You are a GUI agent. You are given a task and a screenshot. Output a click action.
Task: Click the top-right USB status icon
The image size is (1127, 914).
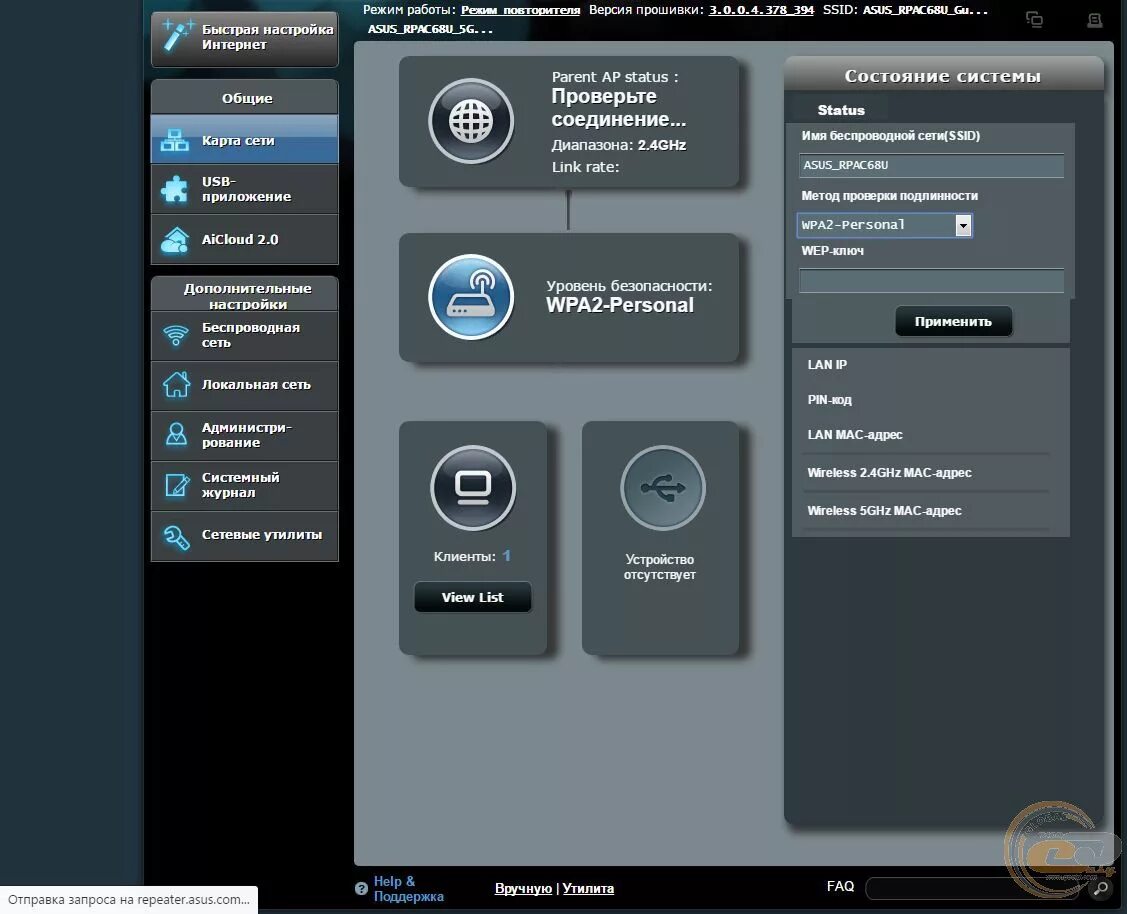1095,20
